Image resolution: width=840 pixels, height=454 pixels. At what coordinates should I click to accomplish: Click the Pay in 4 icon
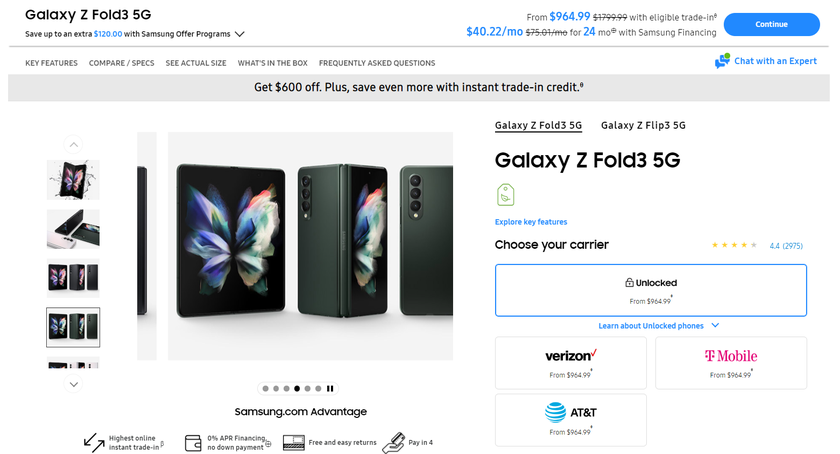[x=394, y=442]
